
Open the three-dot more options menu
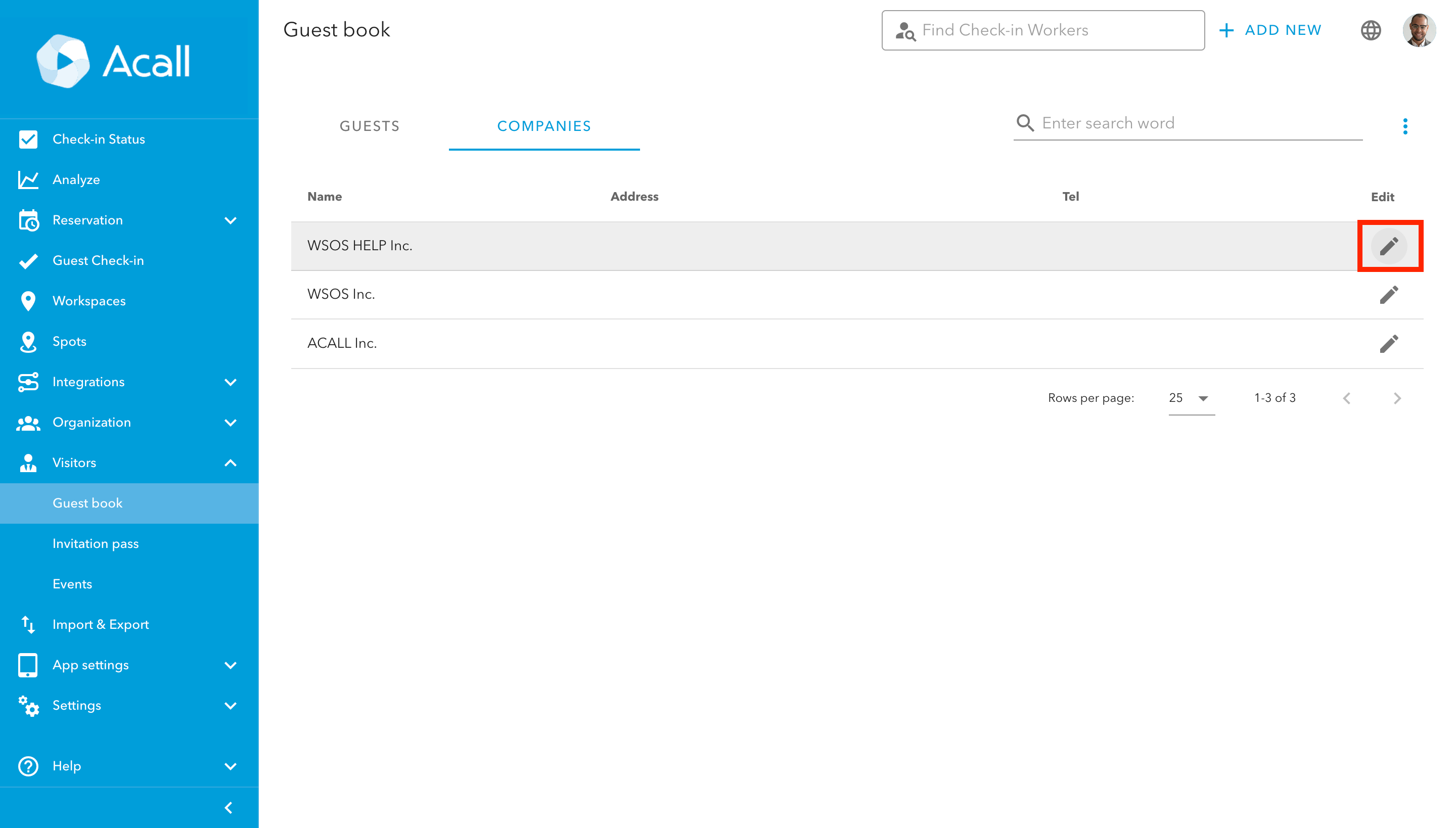[1405, 126]
